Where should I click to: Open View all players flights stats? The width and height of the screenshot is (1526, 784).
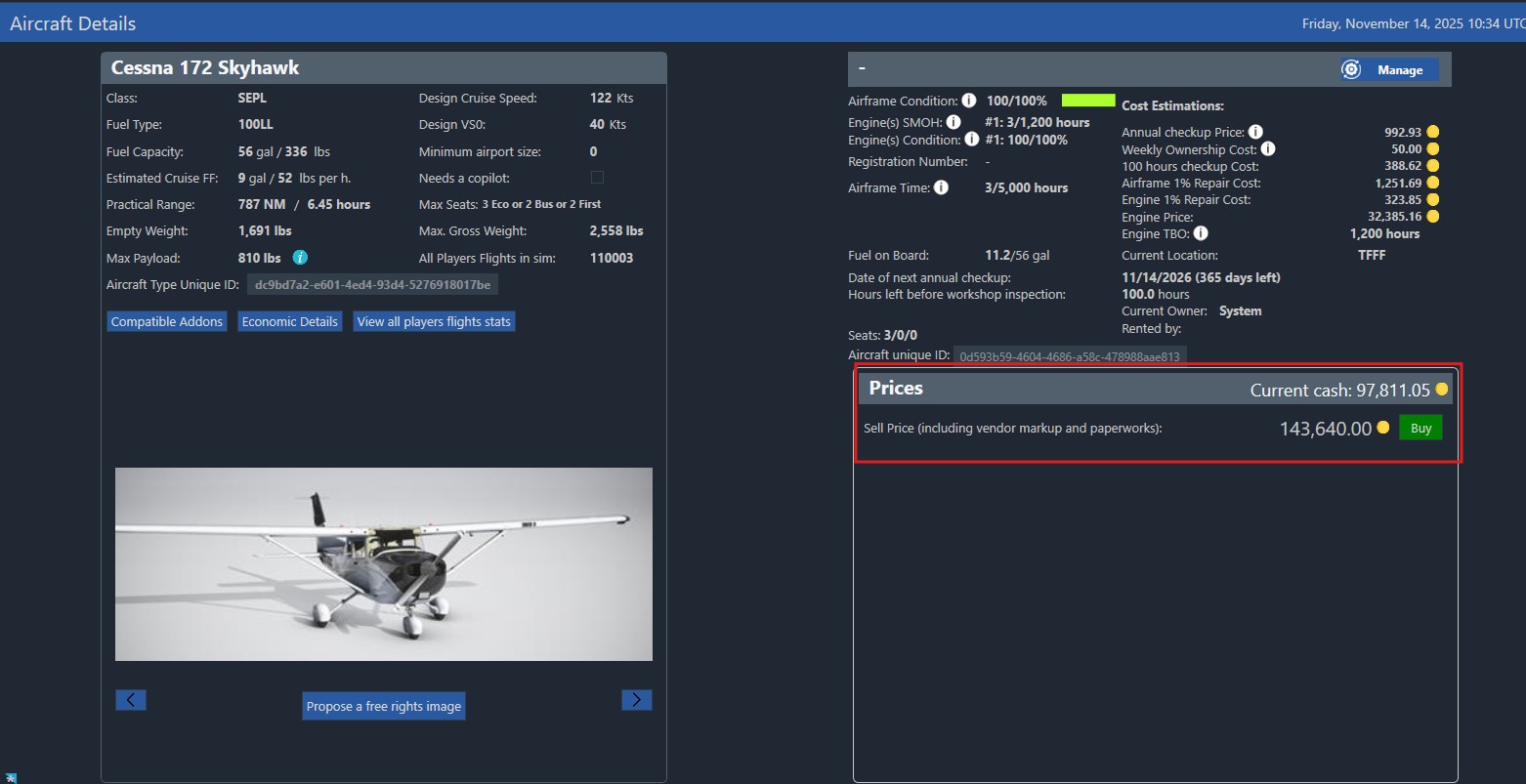click(434, 320)
